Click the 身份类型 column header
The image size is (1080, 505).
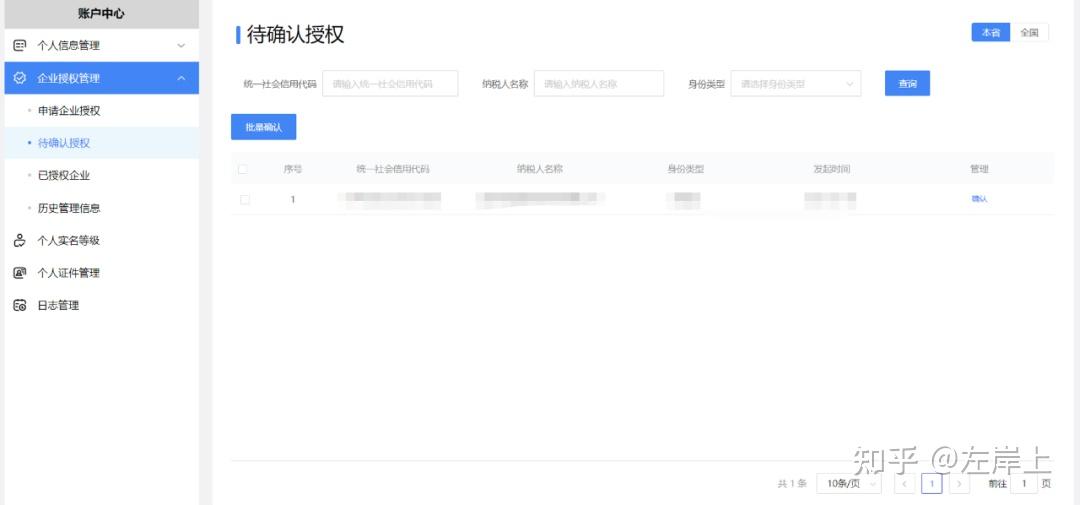pos(685,169)
